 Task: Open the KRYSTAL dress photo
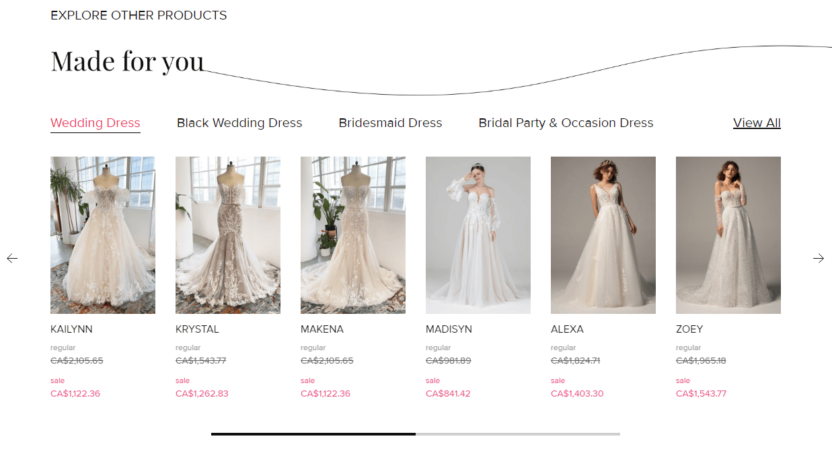[228, 235]
